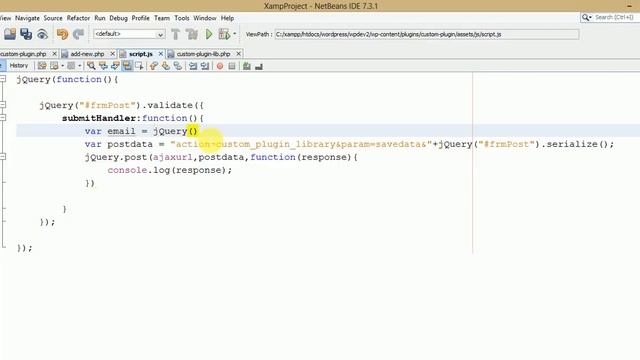640x360 pixels.
Task: Open the Refactor menu
Action: (x=78, y=18)
